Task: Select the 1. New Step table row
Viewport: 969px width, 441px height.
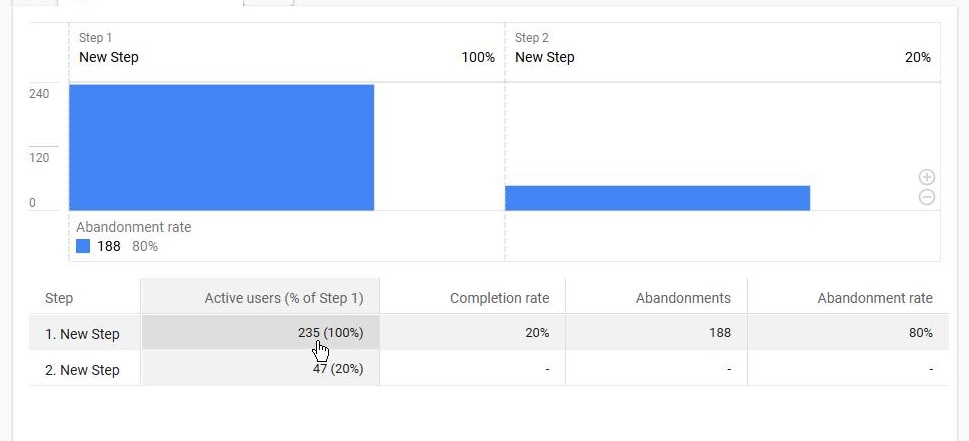Action: click(x=489, y=332)
